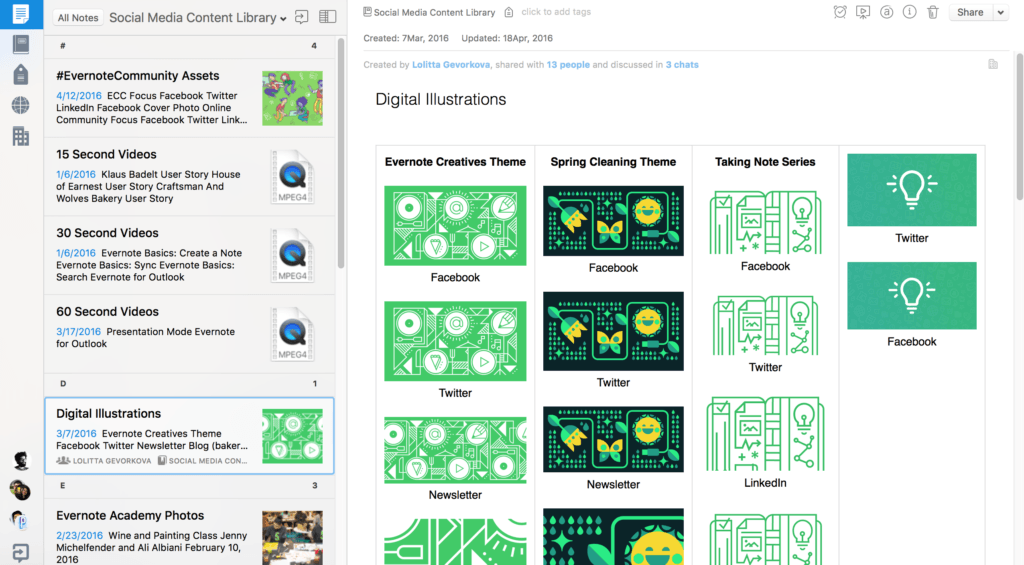Click the lightbulb image labeled Facebook

912,295
